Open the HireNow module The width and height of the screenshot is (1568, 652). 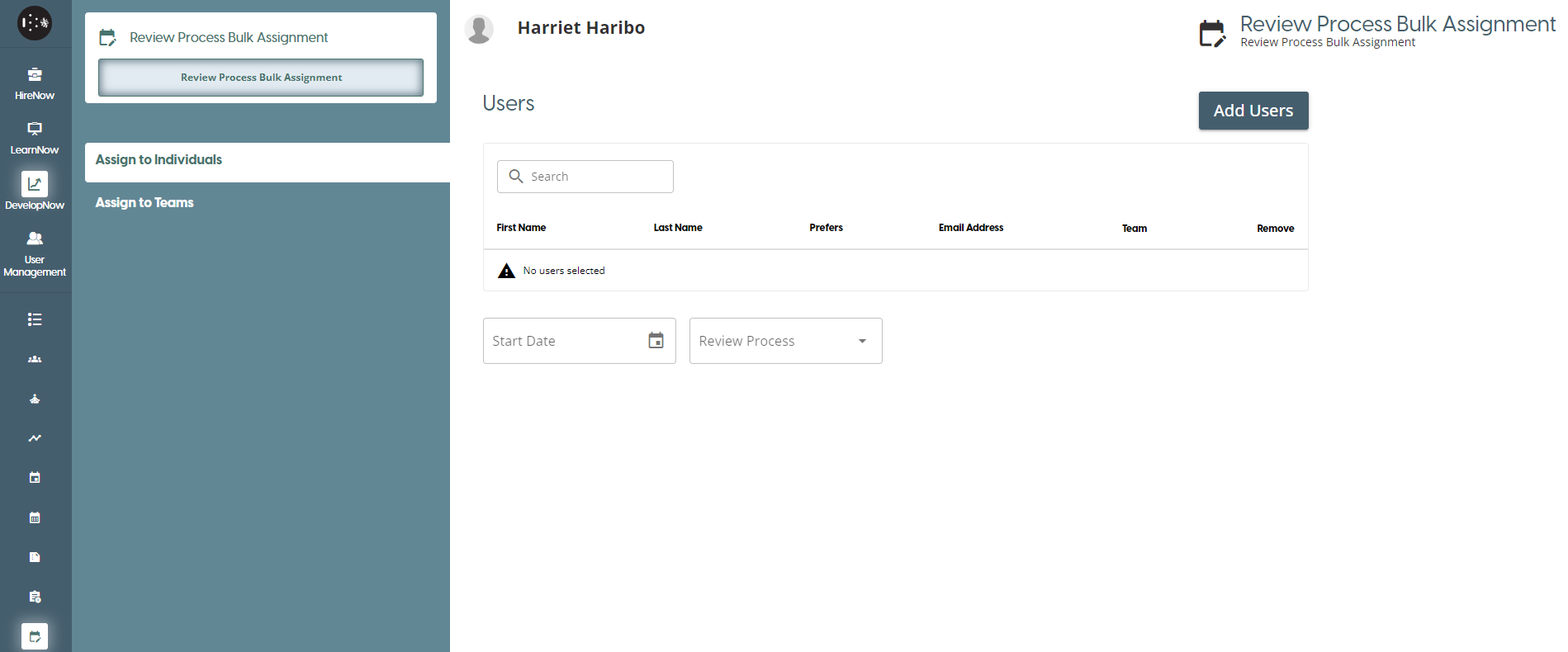pyautogui.click(x=35, y=83)
